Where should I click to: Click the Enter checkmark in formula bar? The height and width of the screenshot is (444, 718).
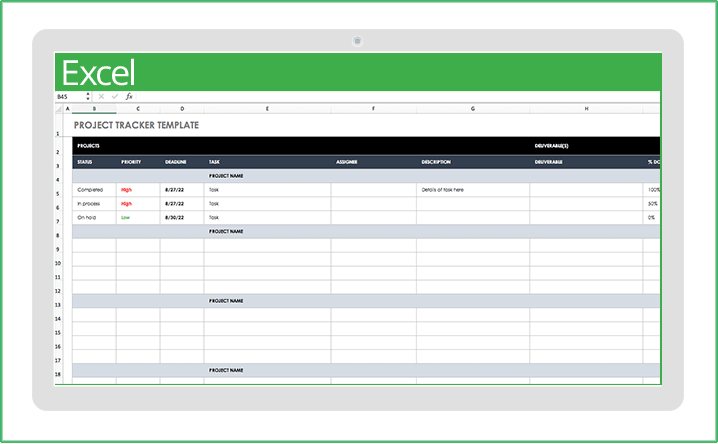coord(115,97)
